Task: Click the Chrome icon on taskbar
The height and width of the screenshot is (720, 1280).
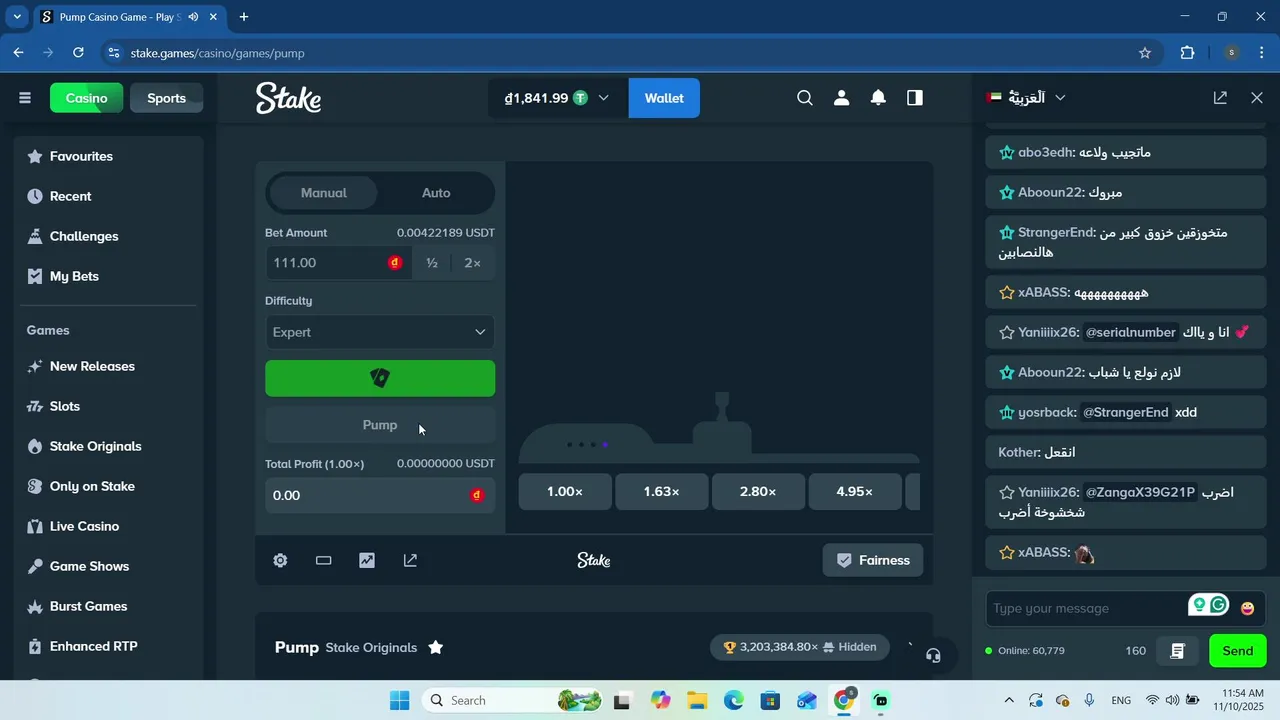Action: tap(844, 700)
